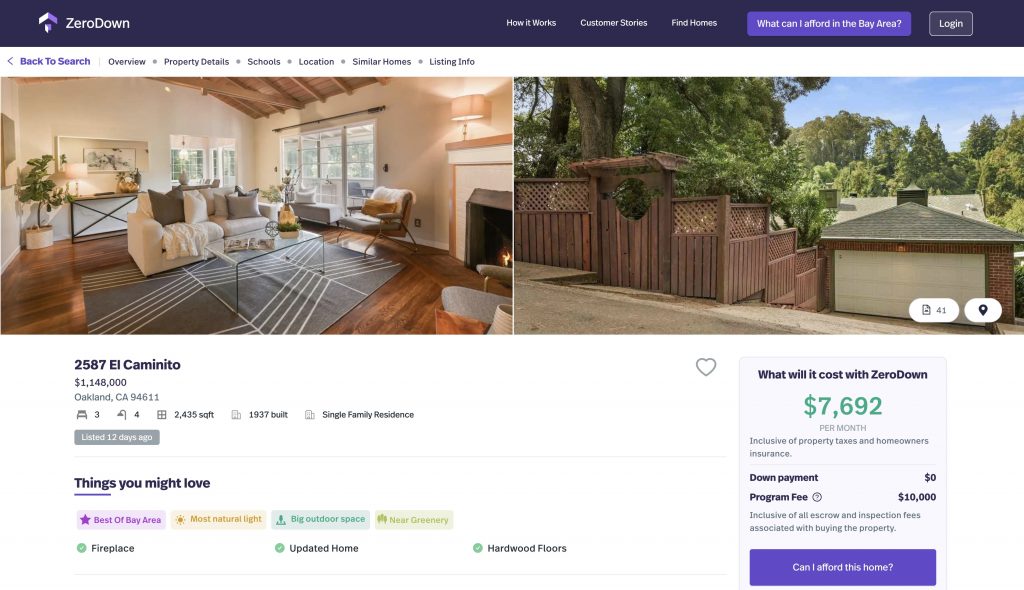Click the Most natural light sun tag
This screenshot has height=590, width=1024.
pos(219,519)
